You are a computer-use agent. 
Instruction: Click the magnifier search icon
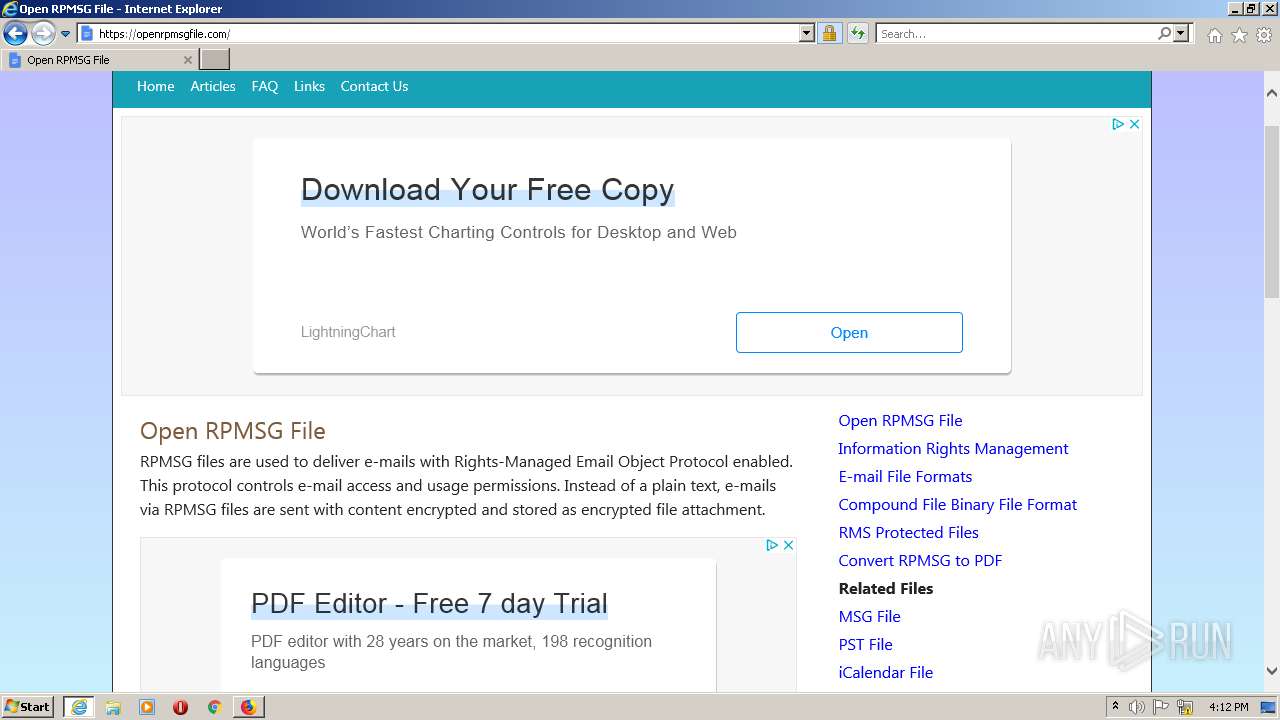[1164, 34]
